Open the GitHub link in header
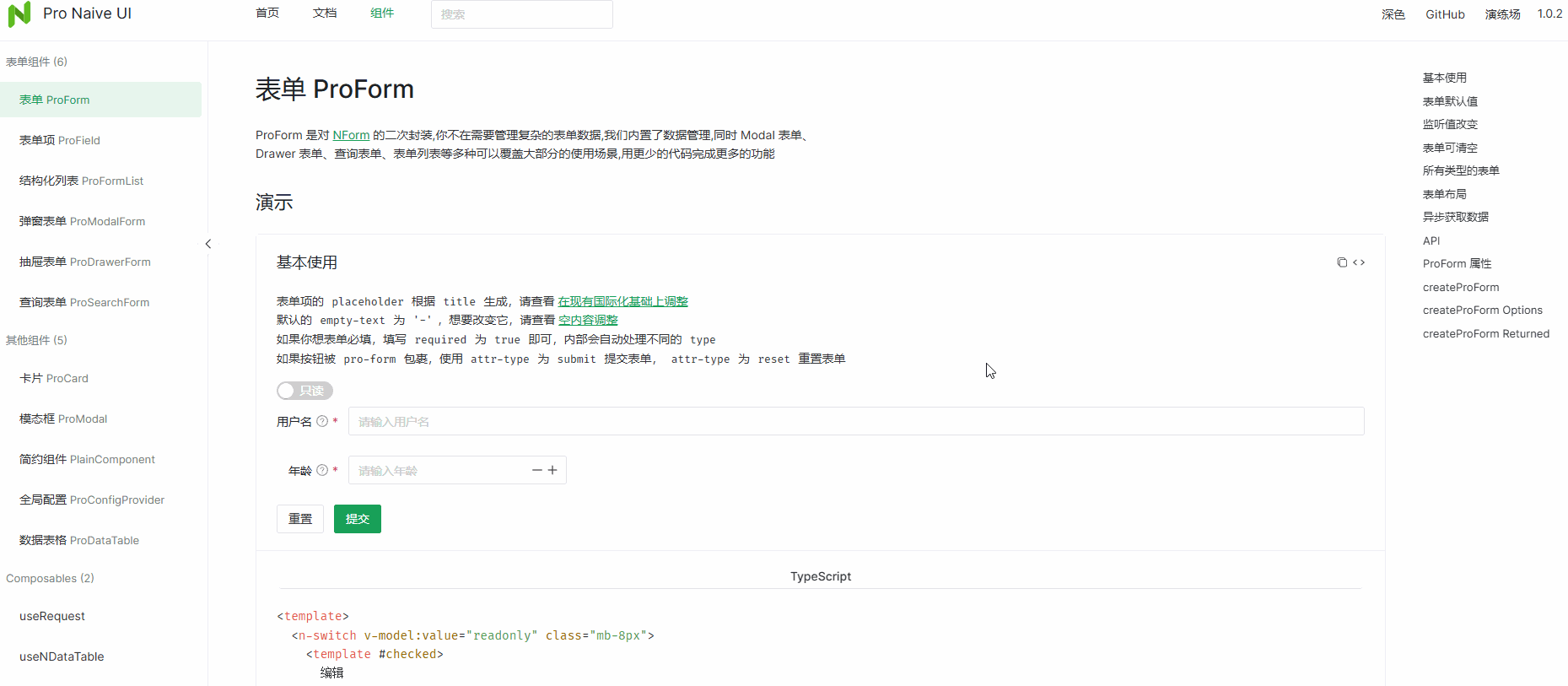The image size is (1568, 686). (1445, 14)
